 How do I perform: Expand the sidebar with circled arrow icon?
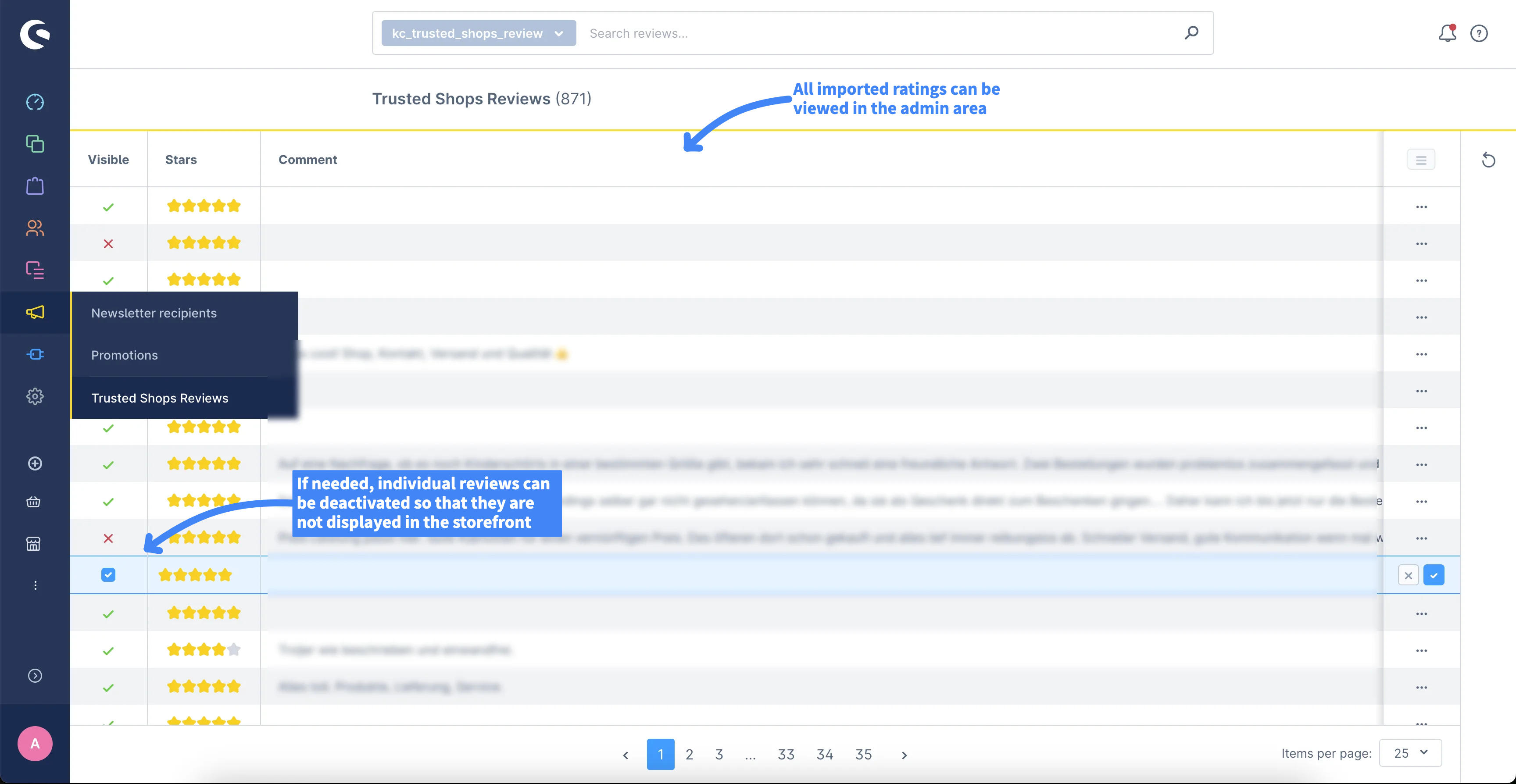pyautogui.click(x=35, y=676)
